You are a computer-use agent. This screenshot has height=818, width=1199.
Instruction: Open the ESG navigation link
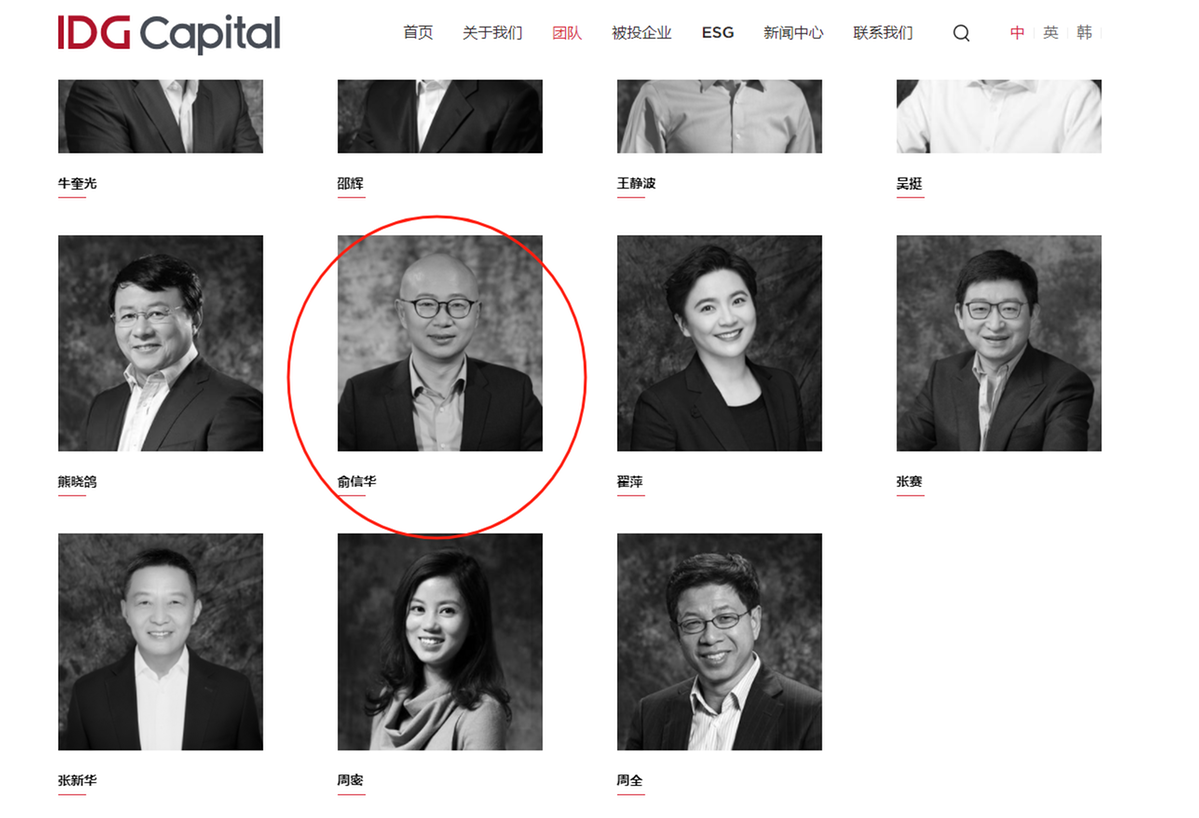tap(717, 32)
